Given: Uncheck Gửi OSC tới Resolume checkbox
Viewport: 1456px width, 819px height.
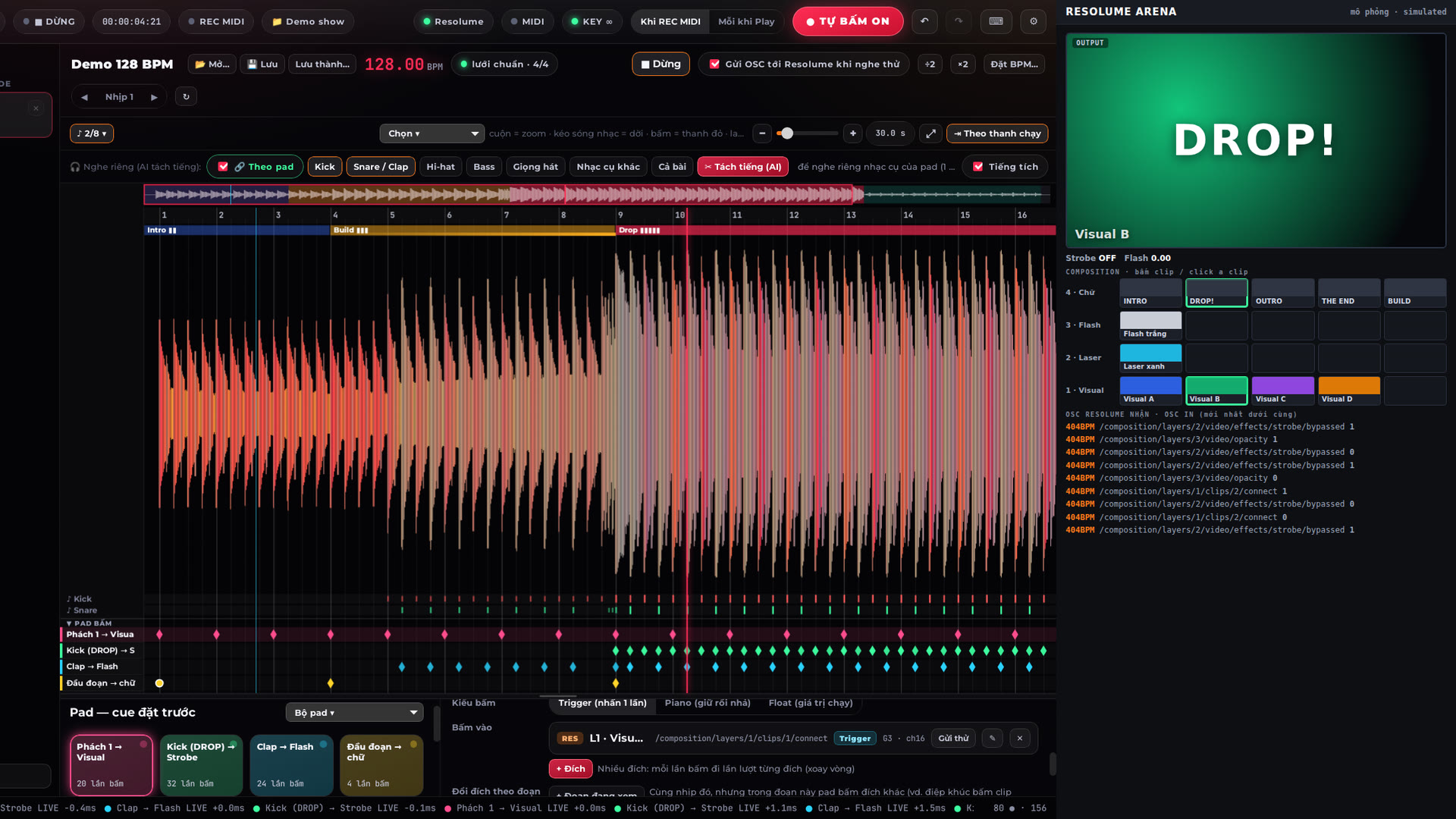Looking at the screenshot, I should coord(714,64).
